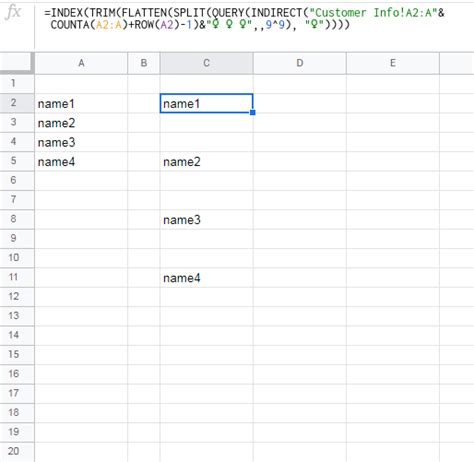Click the select-all corner box
Screen dimensions: 474x462
tap(17, 63)
